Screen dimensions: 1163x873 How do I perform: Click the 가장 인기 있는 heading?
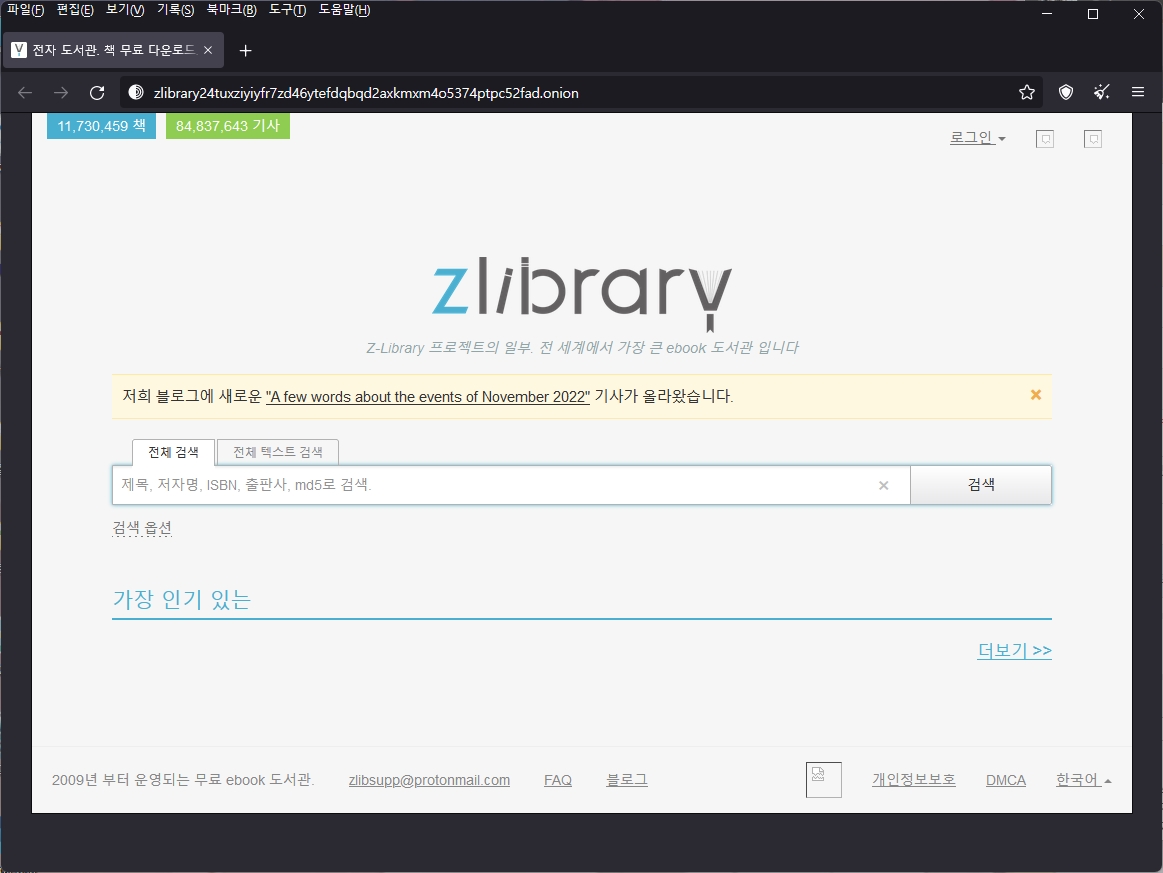182,599
